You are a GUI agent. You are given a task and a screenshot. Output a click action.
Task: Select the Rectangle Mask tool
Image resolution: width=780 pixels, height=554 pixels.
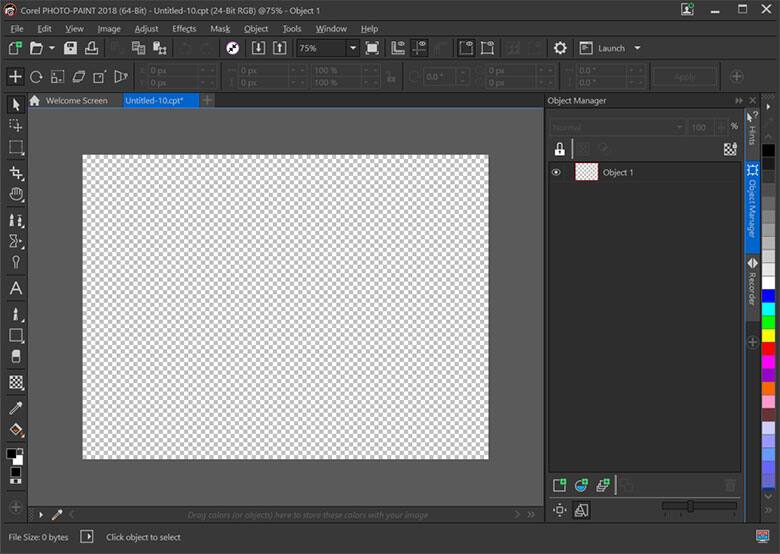tap(16, 148)
